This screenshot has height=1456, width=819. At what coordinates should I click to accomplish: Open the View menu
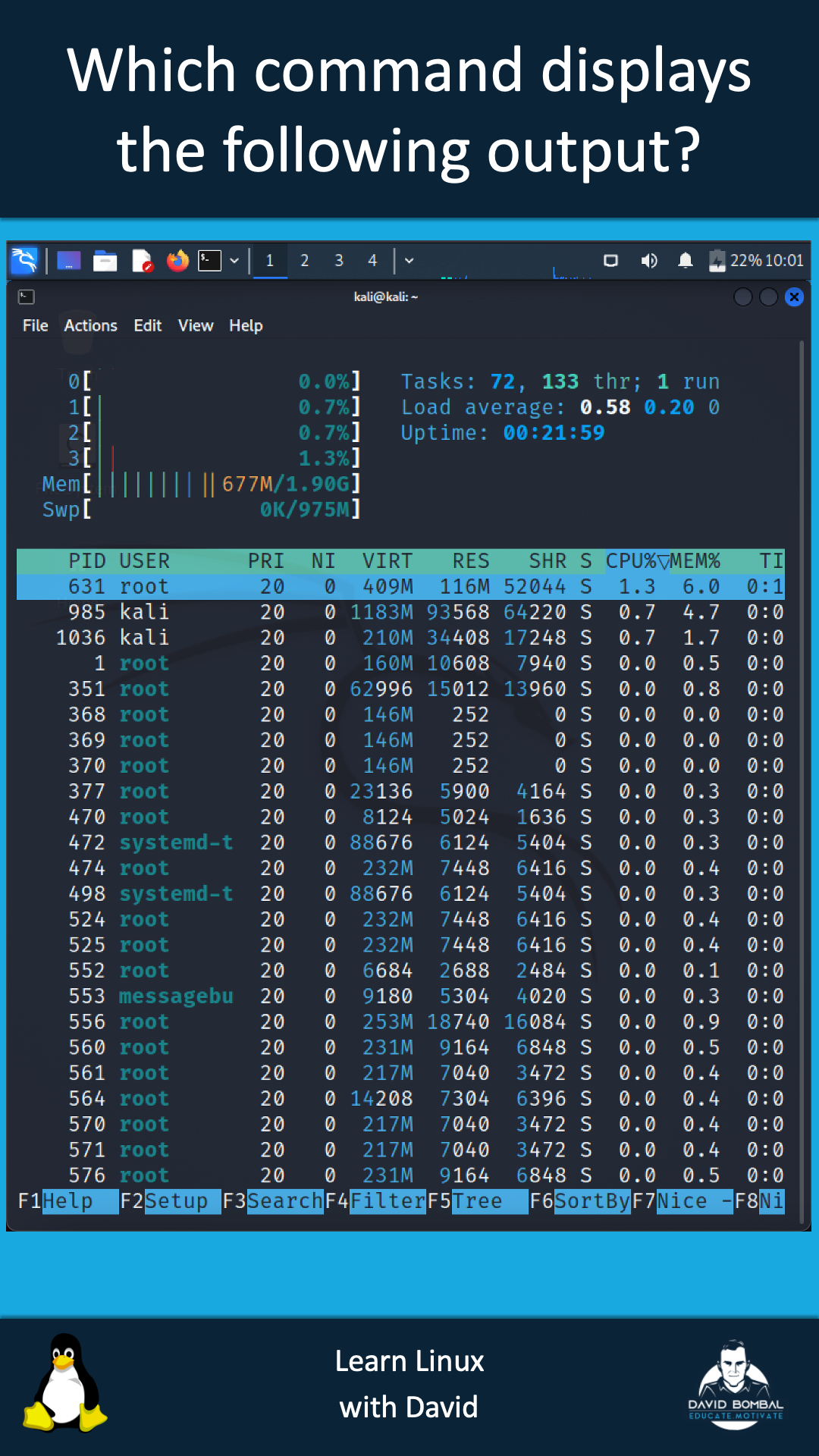[x=195, y=326]
